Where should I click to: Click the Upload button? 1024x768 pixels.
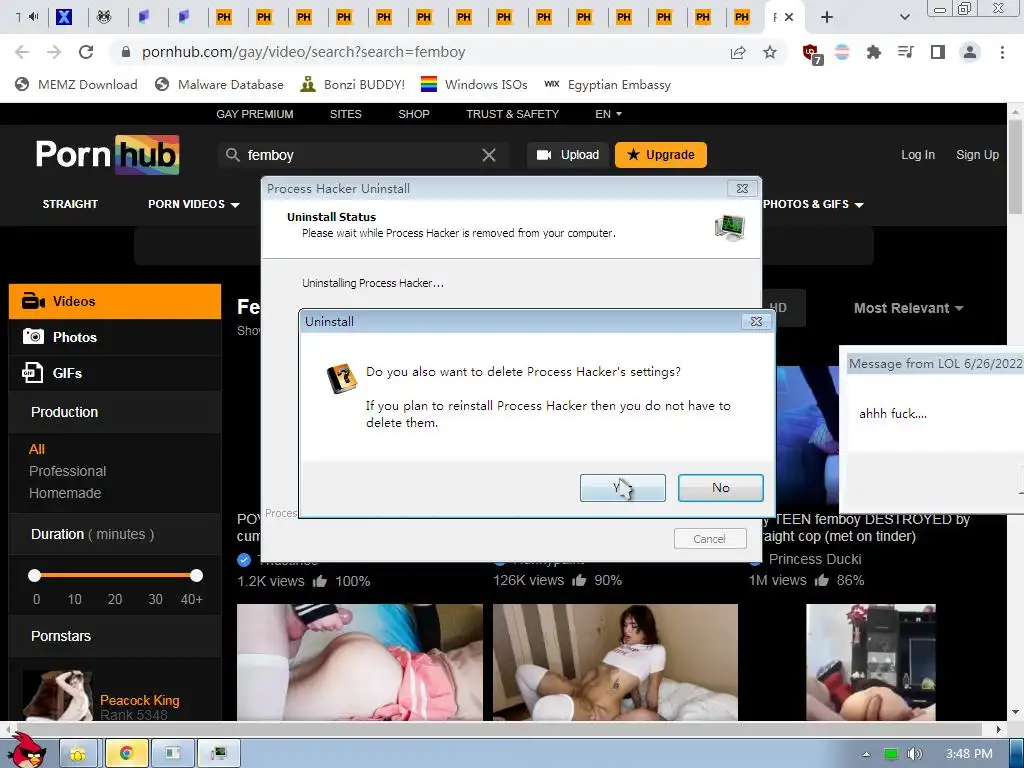(x=568, y=155)
